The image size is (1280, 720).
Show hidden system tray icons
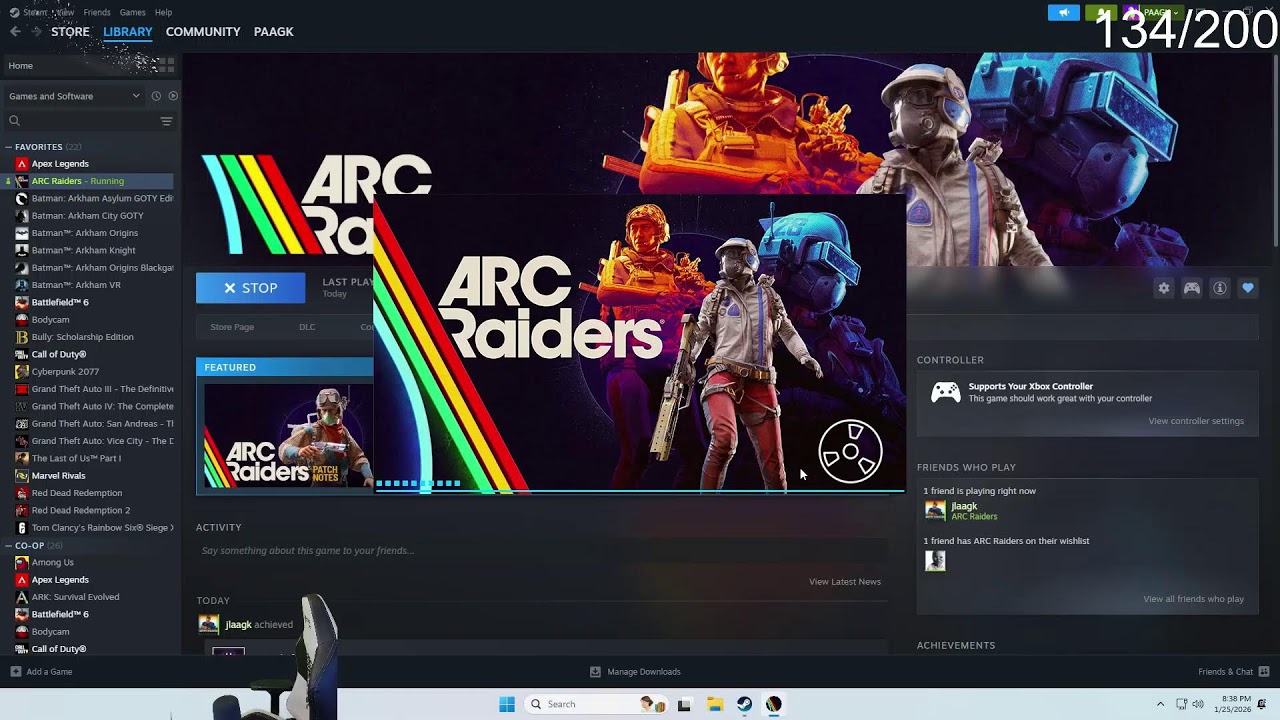pyautogui.click(x=1160, y=704)
